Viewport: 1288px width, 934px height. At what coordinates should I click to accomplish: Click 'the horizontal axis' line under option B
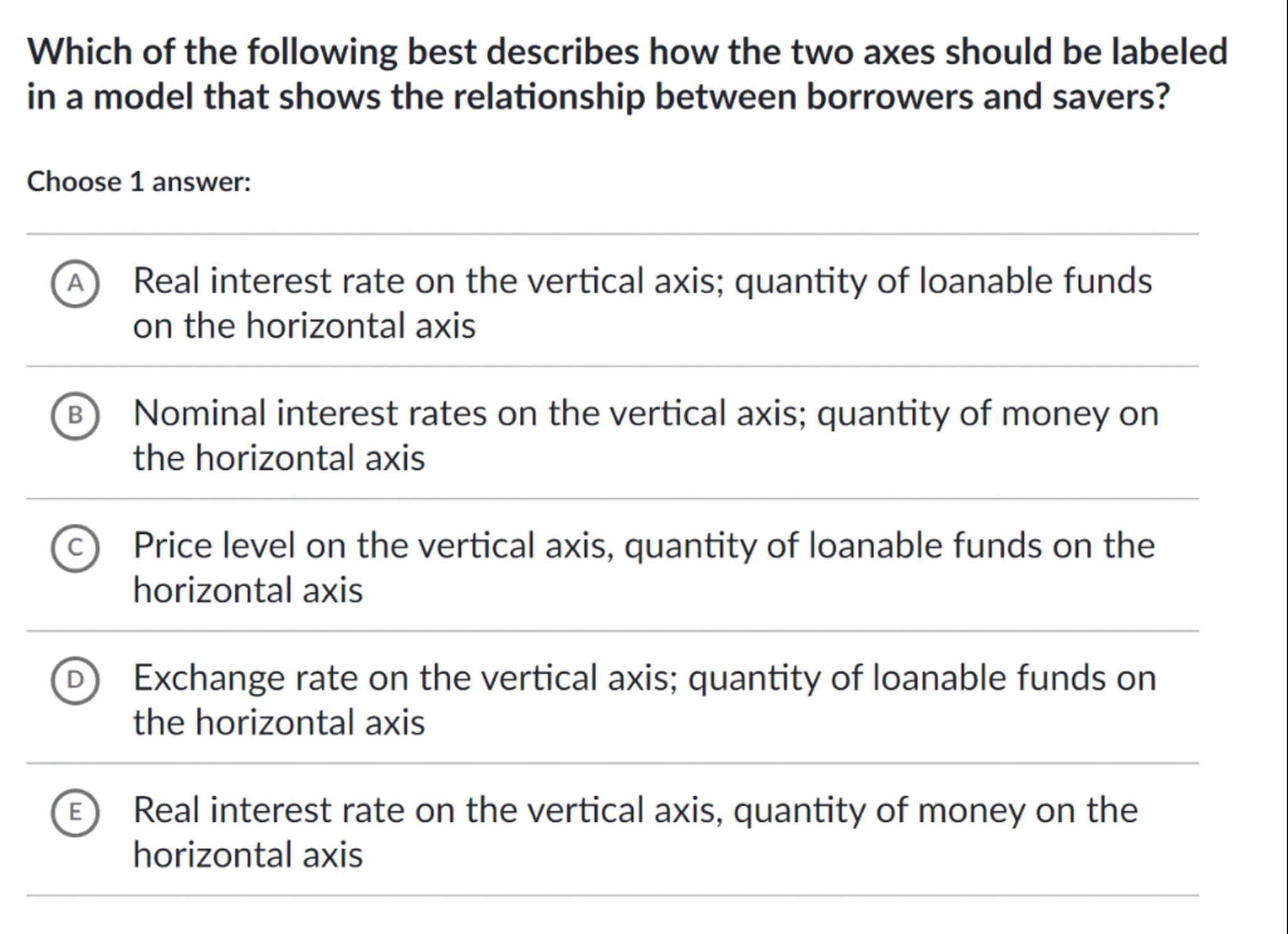coord(279,458)
